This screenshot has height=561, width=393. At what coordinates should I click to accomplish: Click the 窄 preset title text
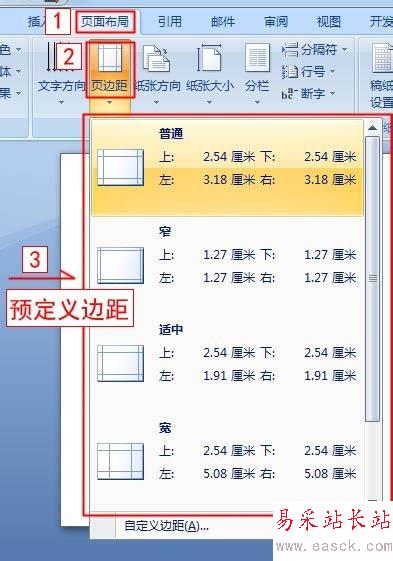click(165, 232)
